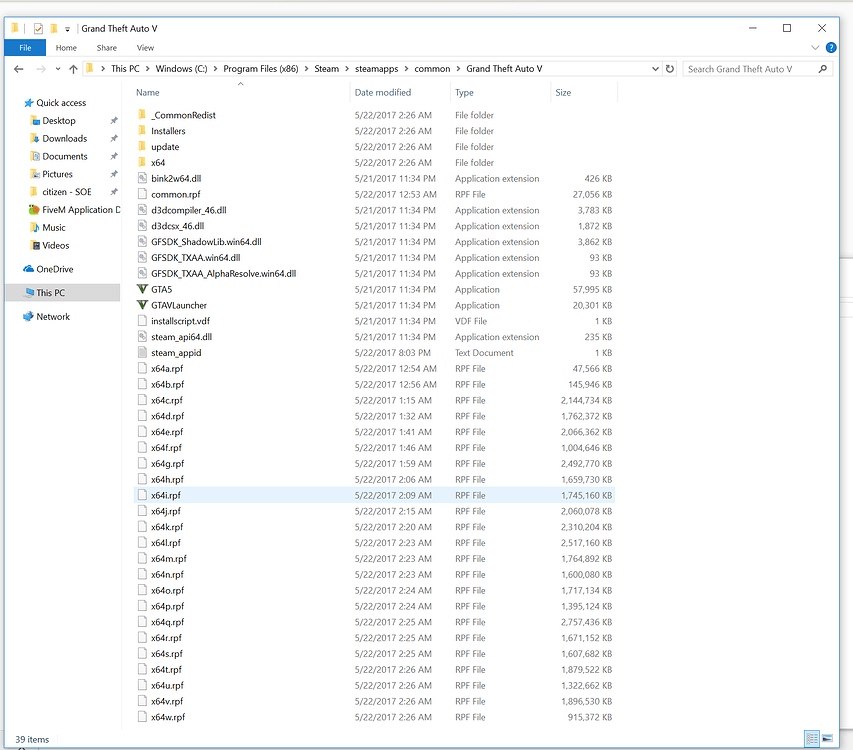Switch to Large icons view in status bar
Image resolution: width=853 pixels, height=750 pixels.
(827, 739)
